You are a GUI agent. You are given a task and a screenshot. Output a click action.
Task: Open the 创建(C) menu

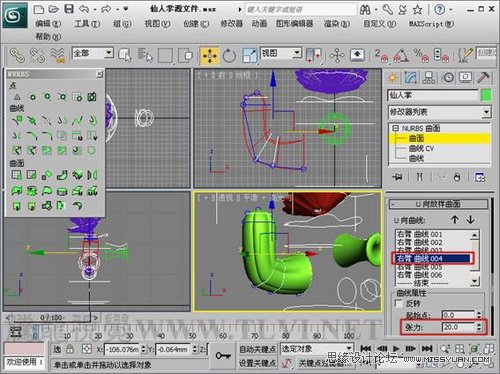pyautogui.click(x=196, y=24)
